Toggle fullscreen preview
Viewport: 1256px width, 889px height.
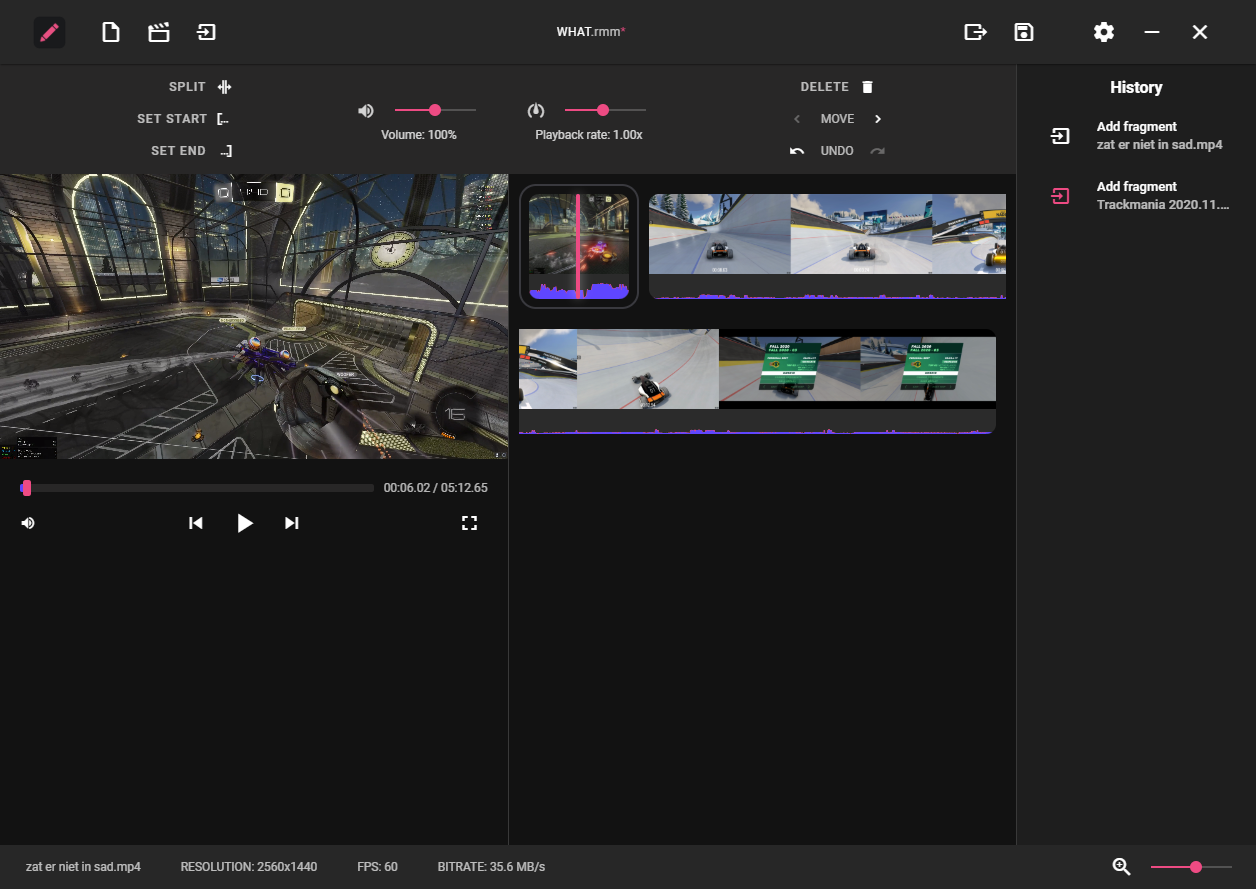(469, 523)
